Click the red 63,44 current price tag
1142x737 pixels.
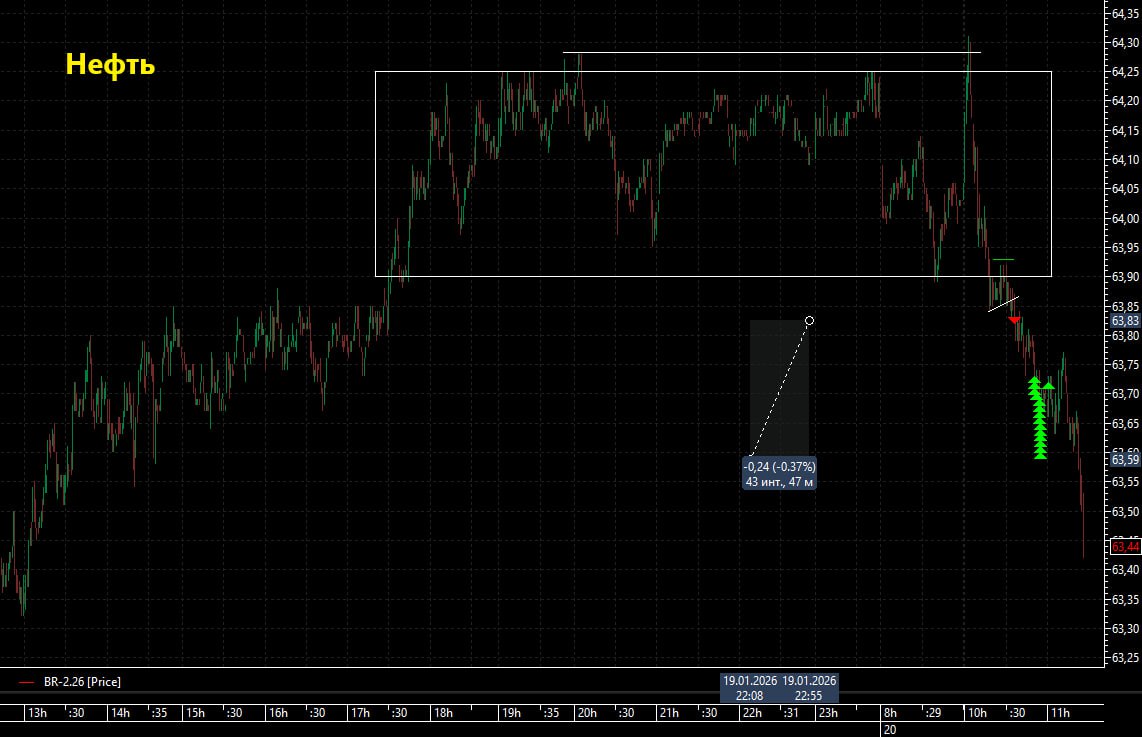[x=1125, y=547]
